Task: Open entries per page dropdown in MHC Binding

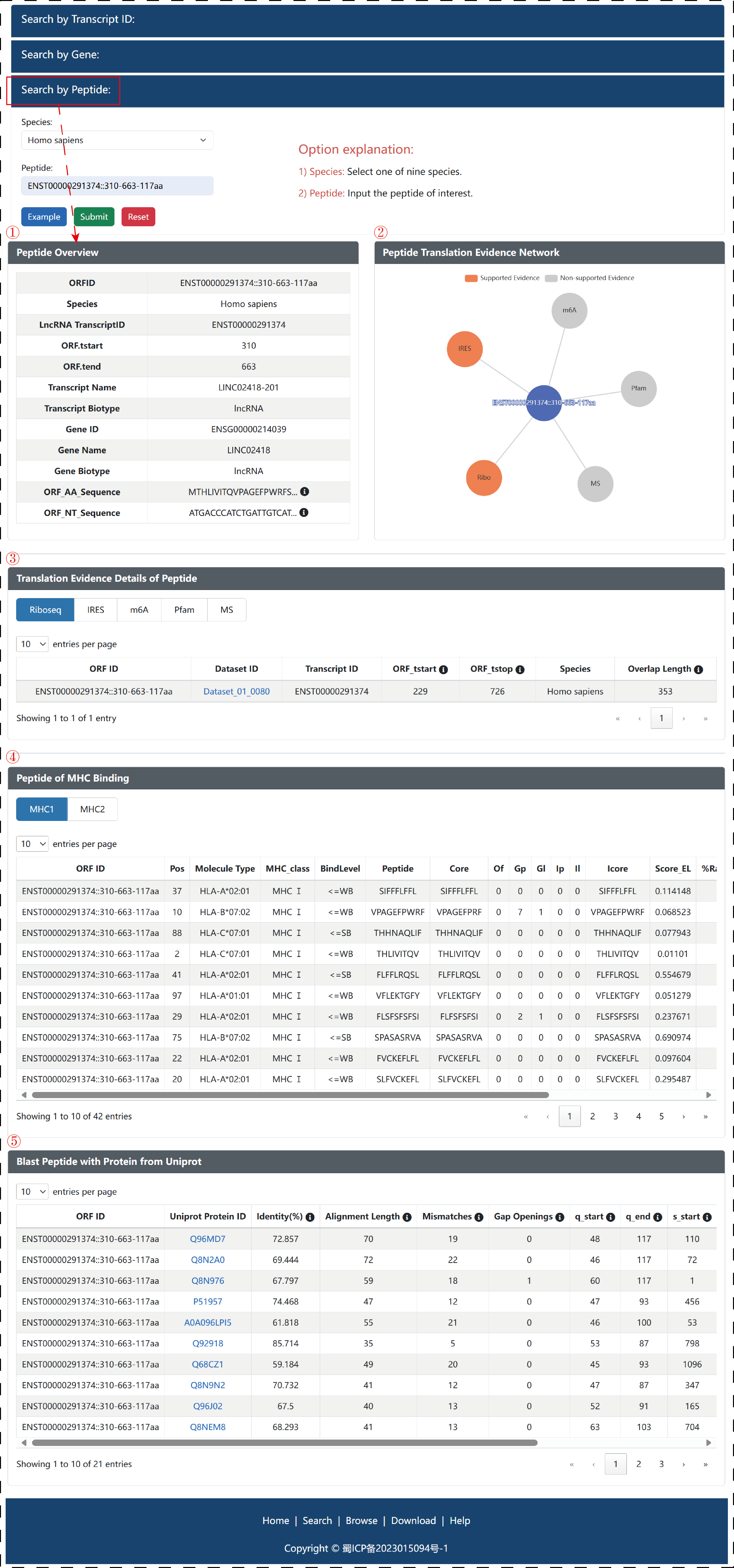Action: tap(32, 844)
